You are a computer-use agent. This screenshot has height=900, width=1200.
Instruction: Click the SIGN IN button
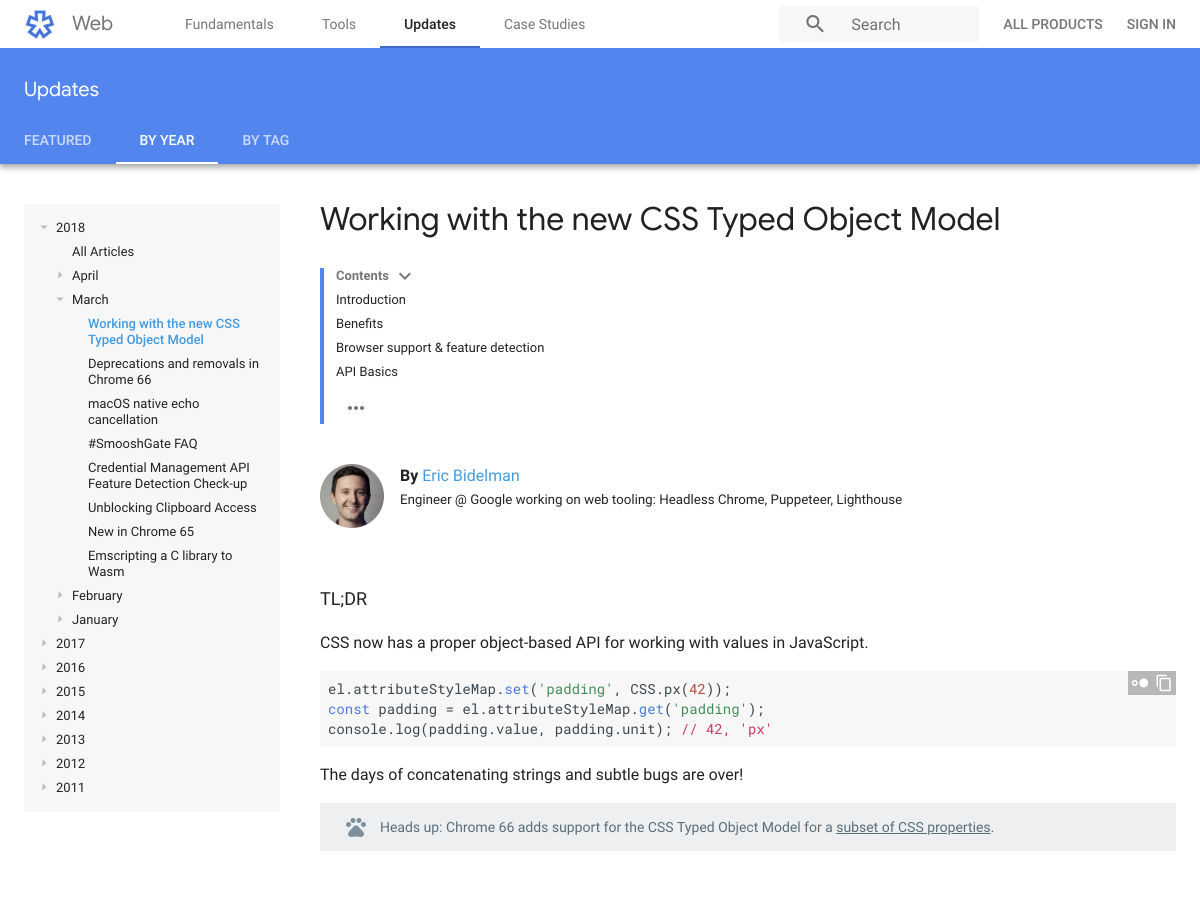pyautogui.click(x=1151, y=24)
